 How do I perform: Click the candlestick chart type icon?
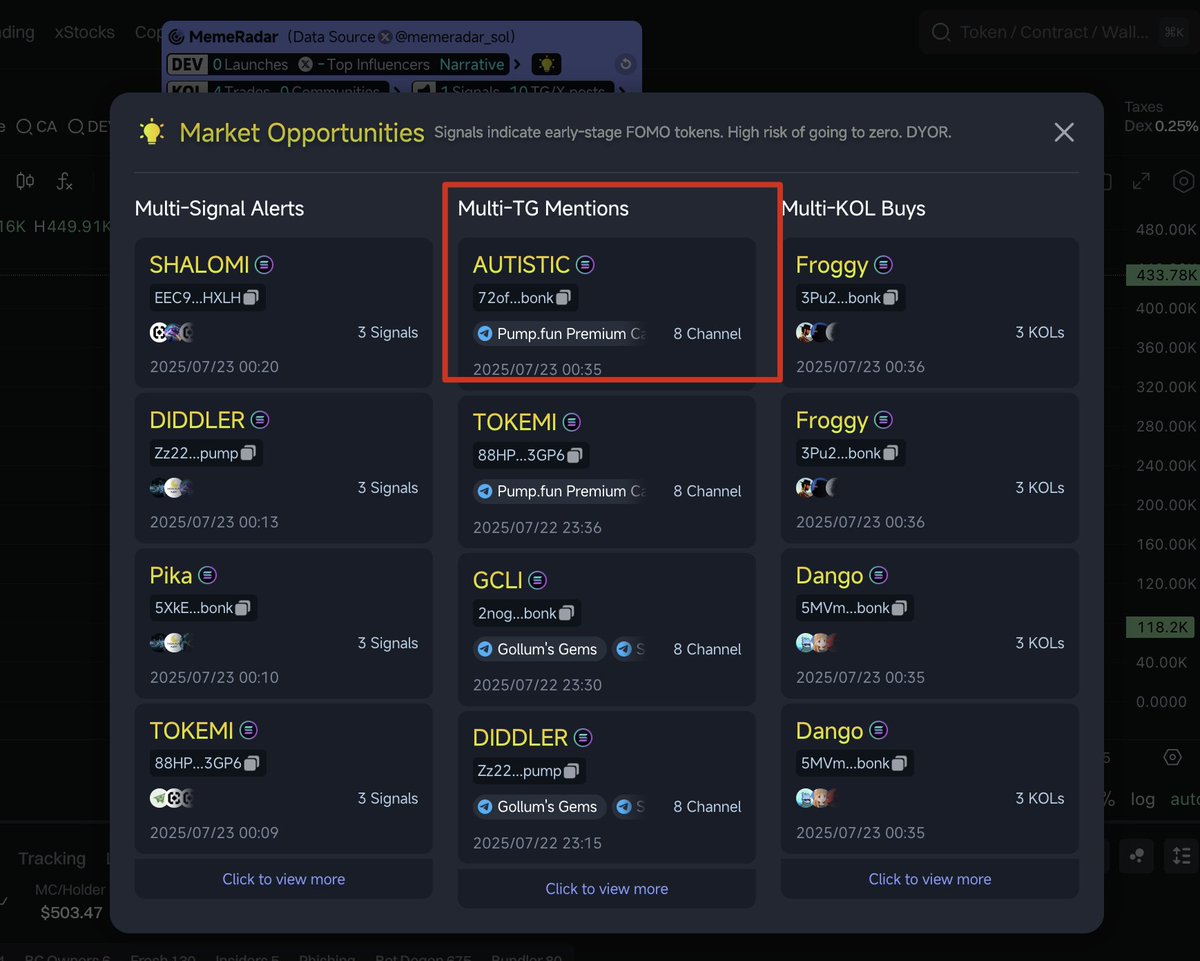click(25, 181)
